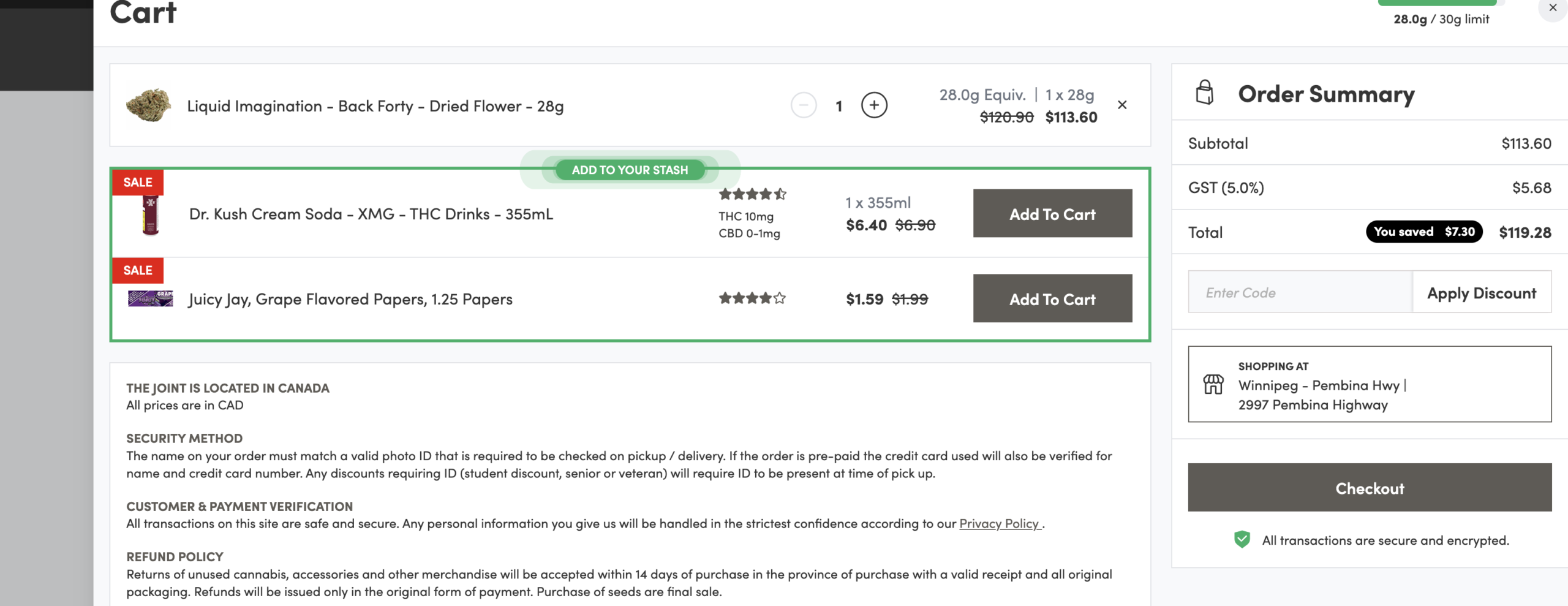Click the Liquid Imagination flower thumbnail

point(149,105)
